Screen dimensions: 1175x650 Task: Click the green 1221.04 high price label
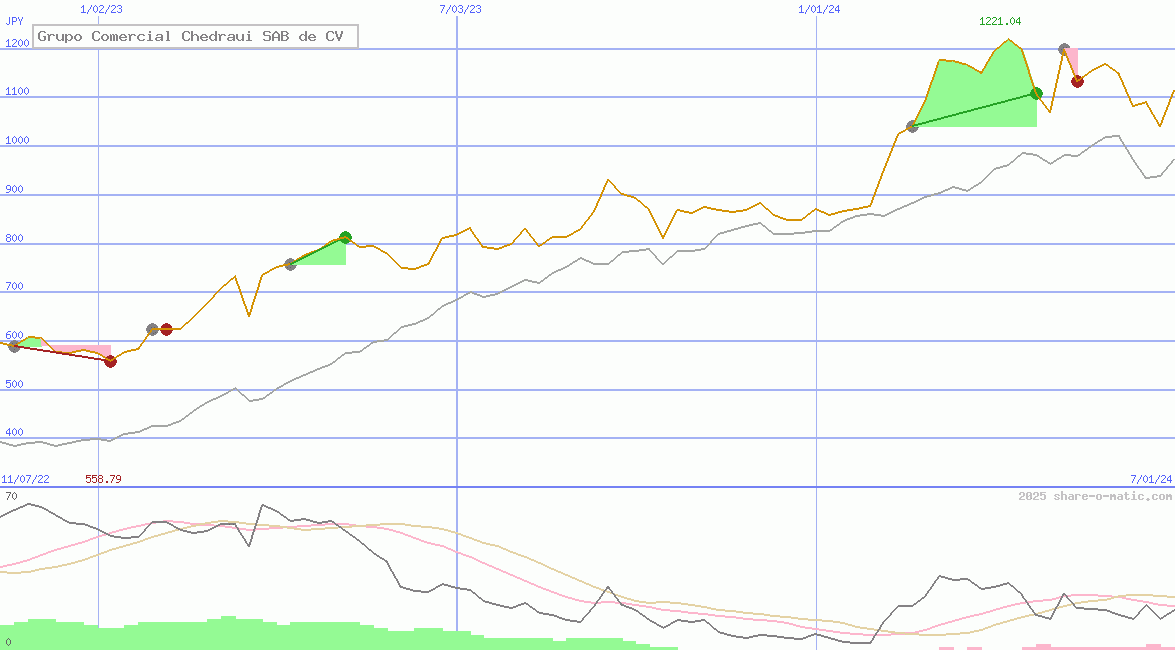pyautogui.click(x=1000, y=21)
